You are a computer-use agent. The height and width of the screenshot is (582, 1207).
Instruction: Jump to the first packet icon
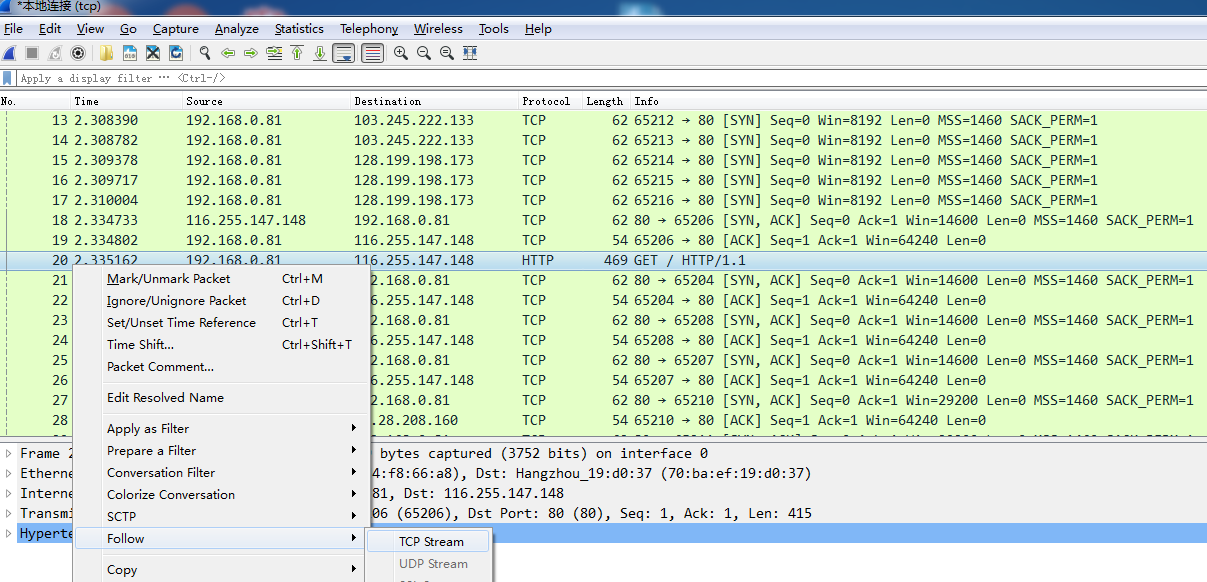[x=297, y=53]
